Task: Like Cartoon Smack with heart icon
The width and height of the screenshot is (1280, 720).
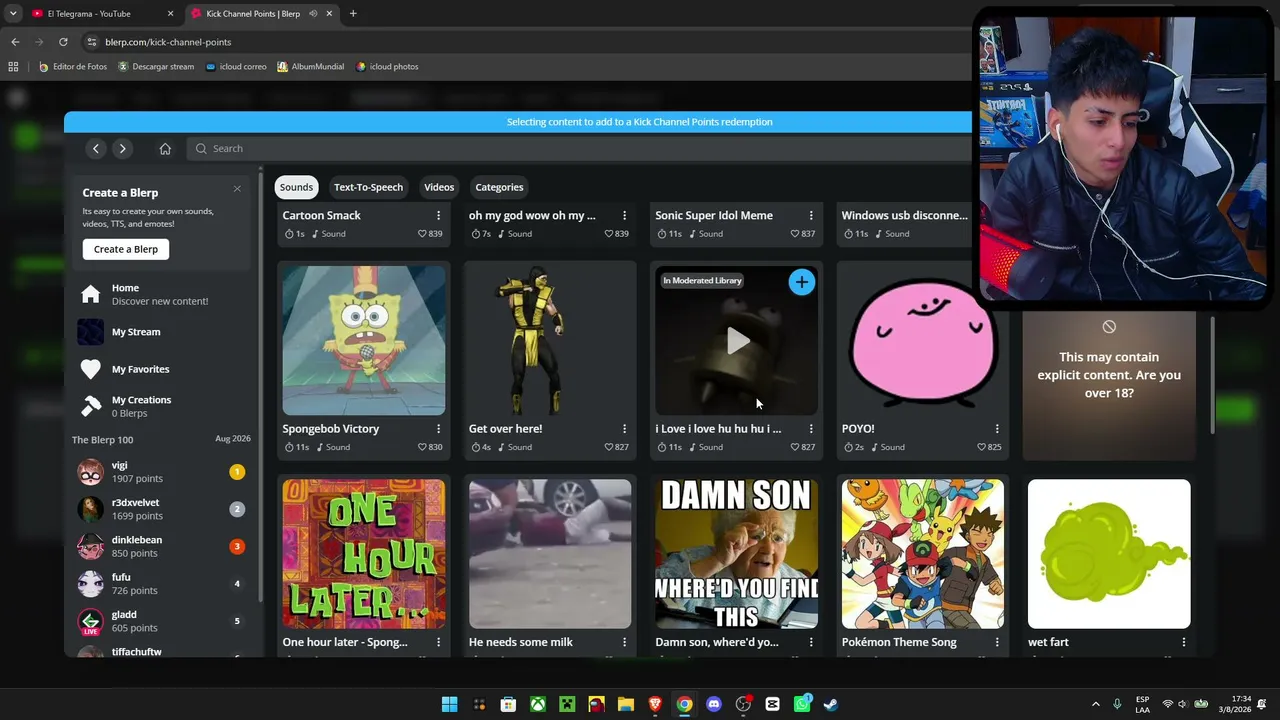Action: [422, 234]
